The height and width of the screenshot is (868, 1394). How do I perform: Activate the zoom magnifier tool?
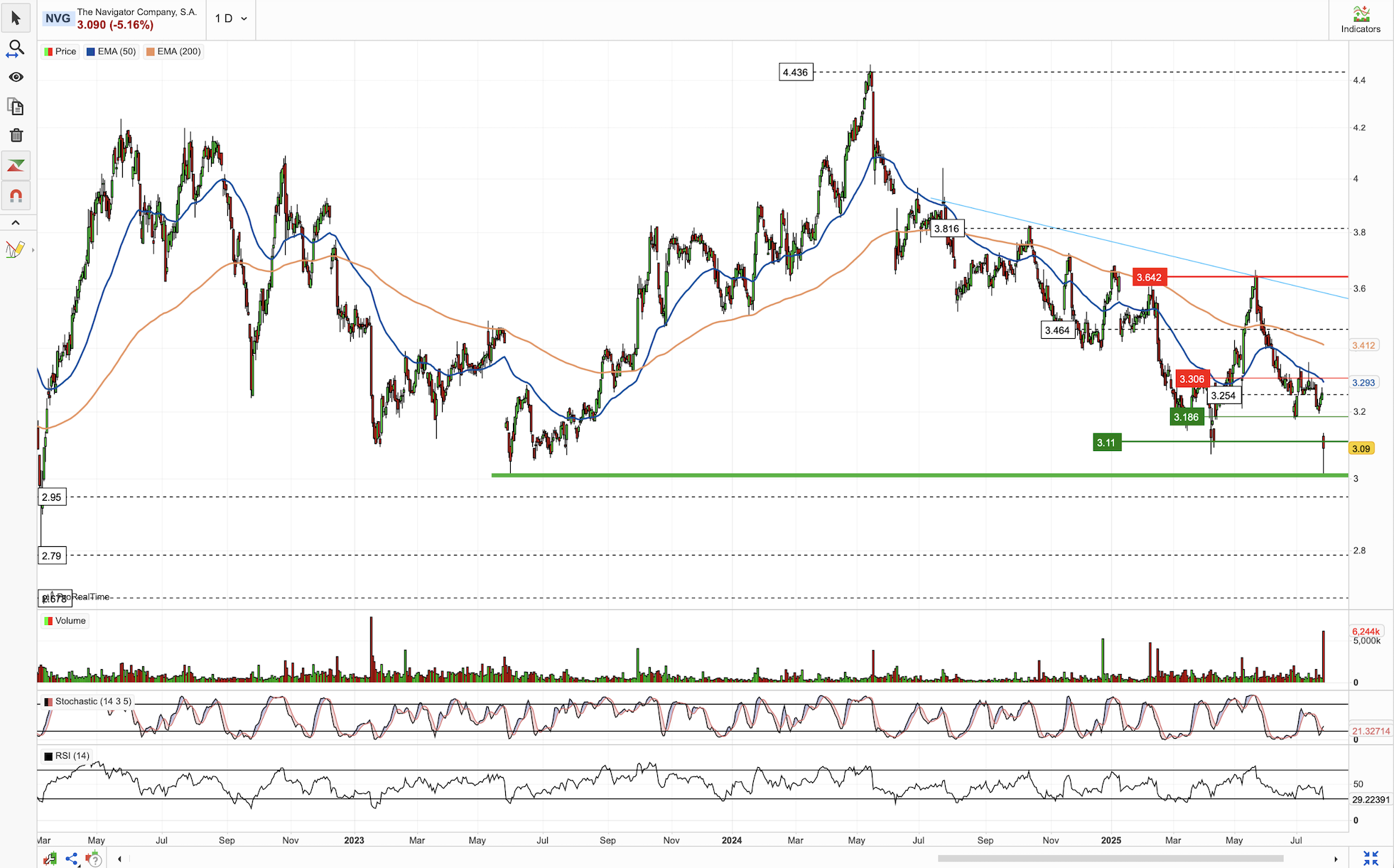[16, 48]
